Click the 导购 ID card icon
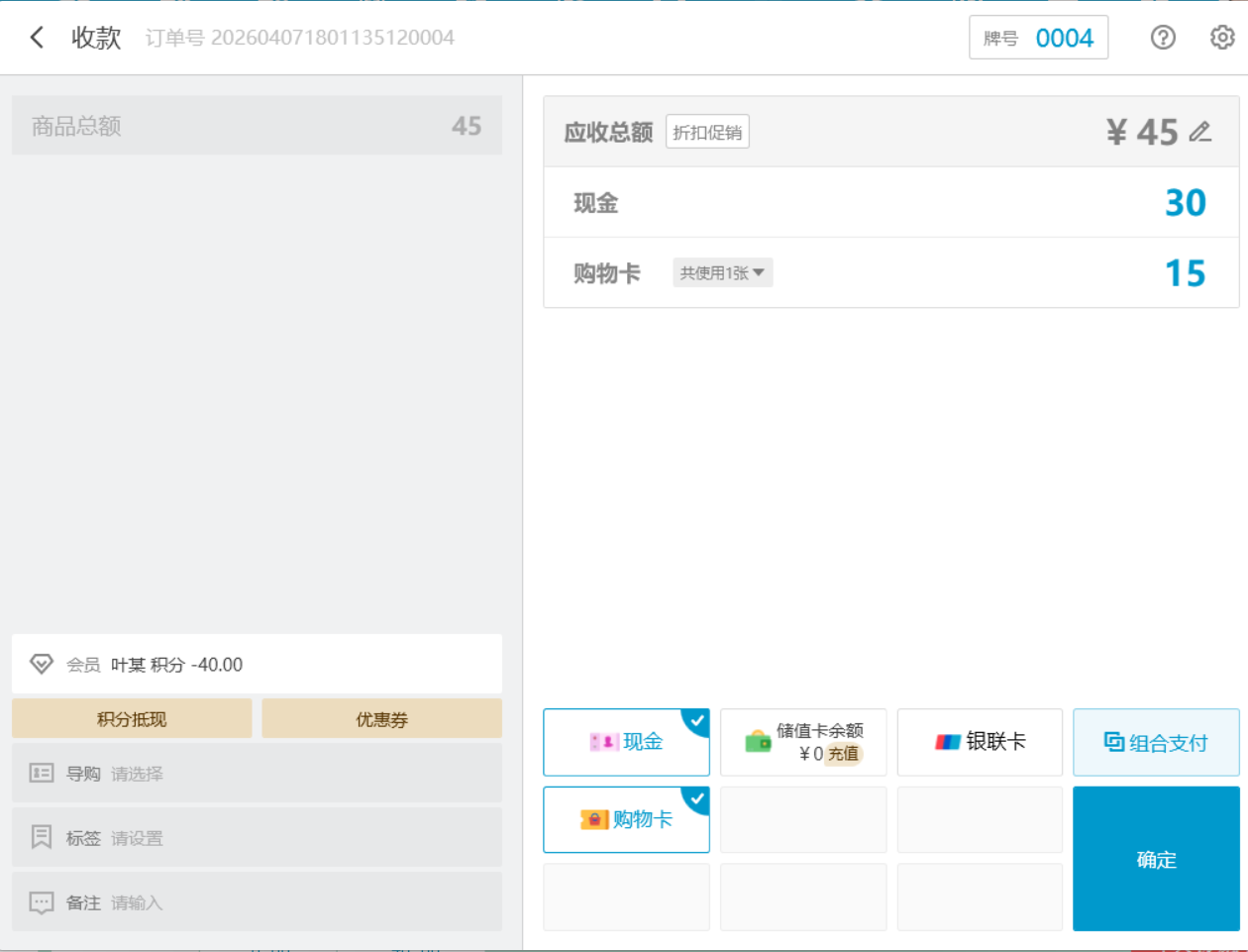This screenshot has height=952, width=1248. (x=42, y=773)
